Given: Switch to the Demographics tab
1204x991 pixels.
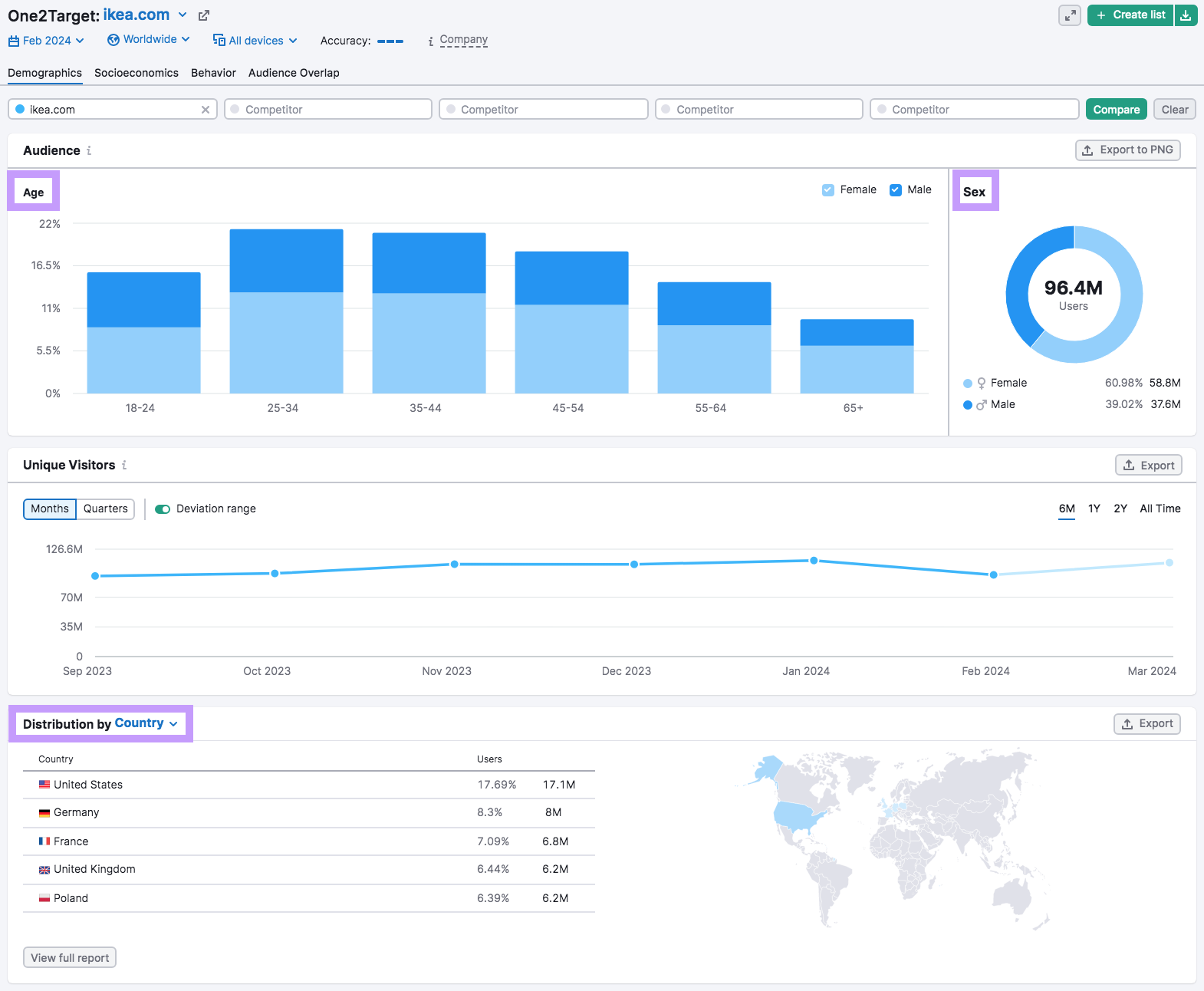Looking at the screenshot, I should pyautogui.click(x=44, y=73).
